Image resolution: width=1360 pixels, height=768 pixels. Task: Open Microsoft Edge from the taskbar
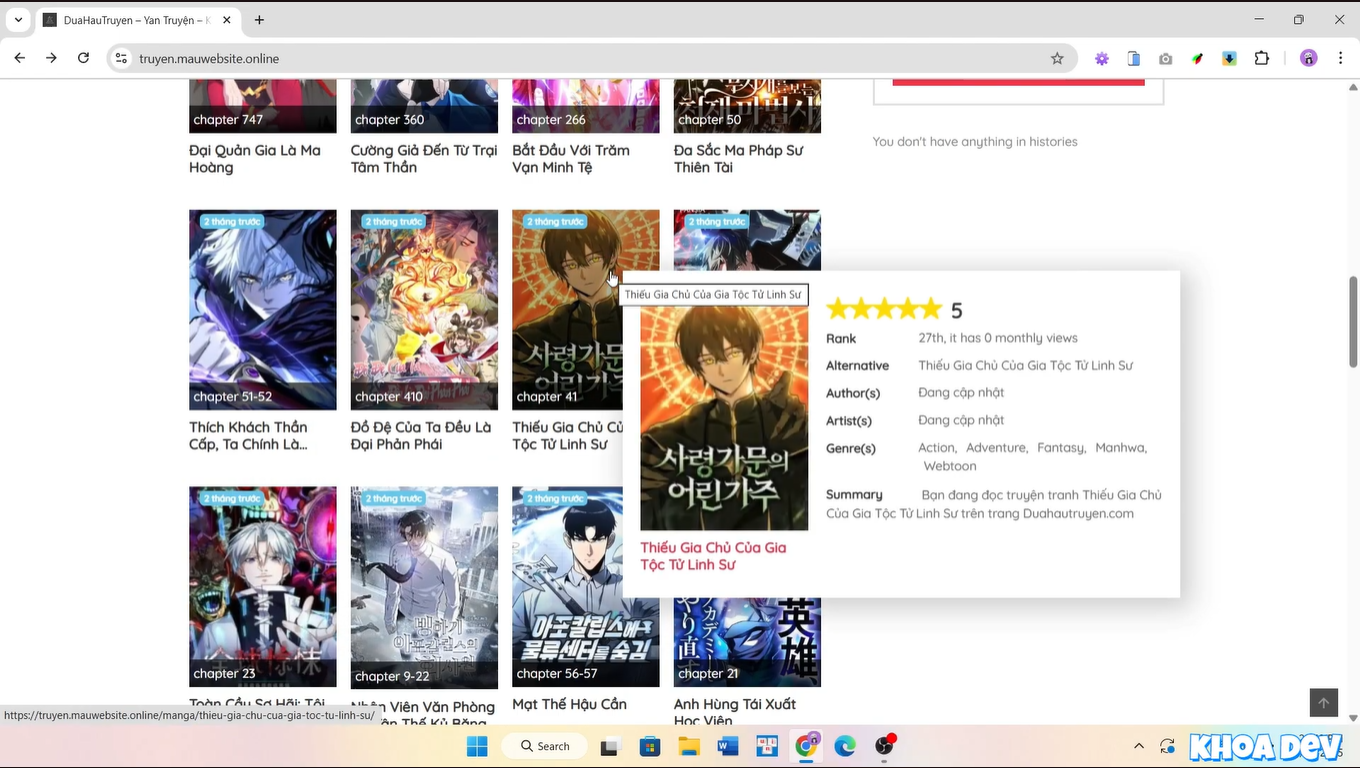tap(845, 746)
